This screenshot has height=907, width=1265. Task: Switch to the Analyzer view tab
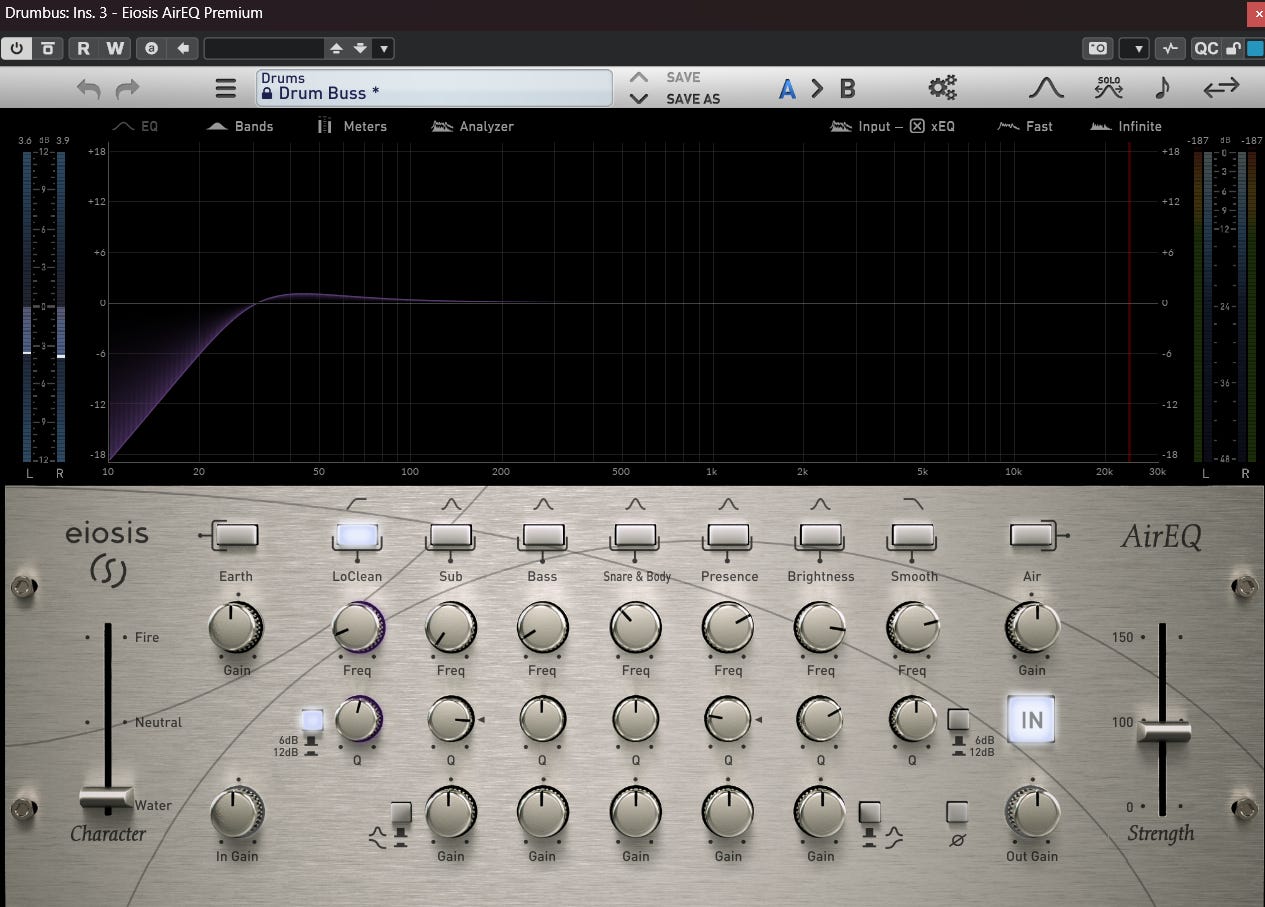472,126
